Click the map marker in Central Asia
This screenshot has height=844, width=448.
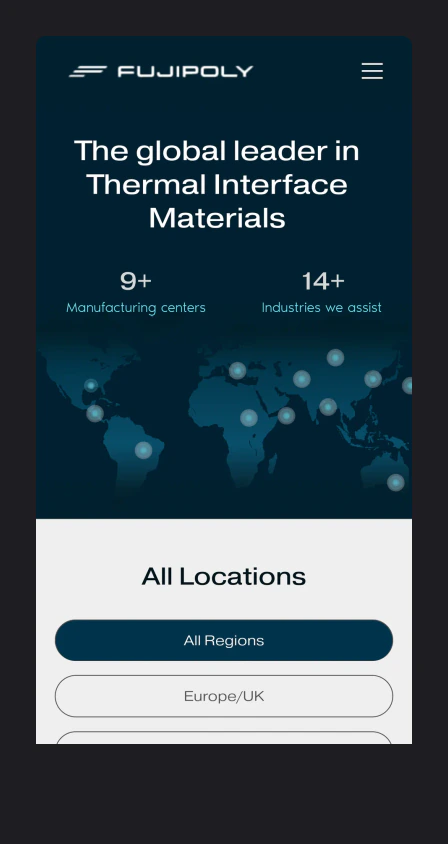[x=302, y=379]
